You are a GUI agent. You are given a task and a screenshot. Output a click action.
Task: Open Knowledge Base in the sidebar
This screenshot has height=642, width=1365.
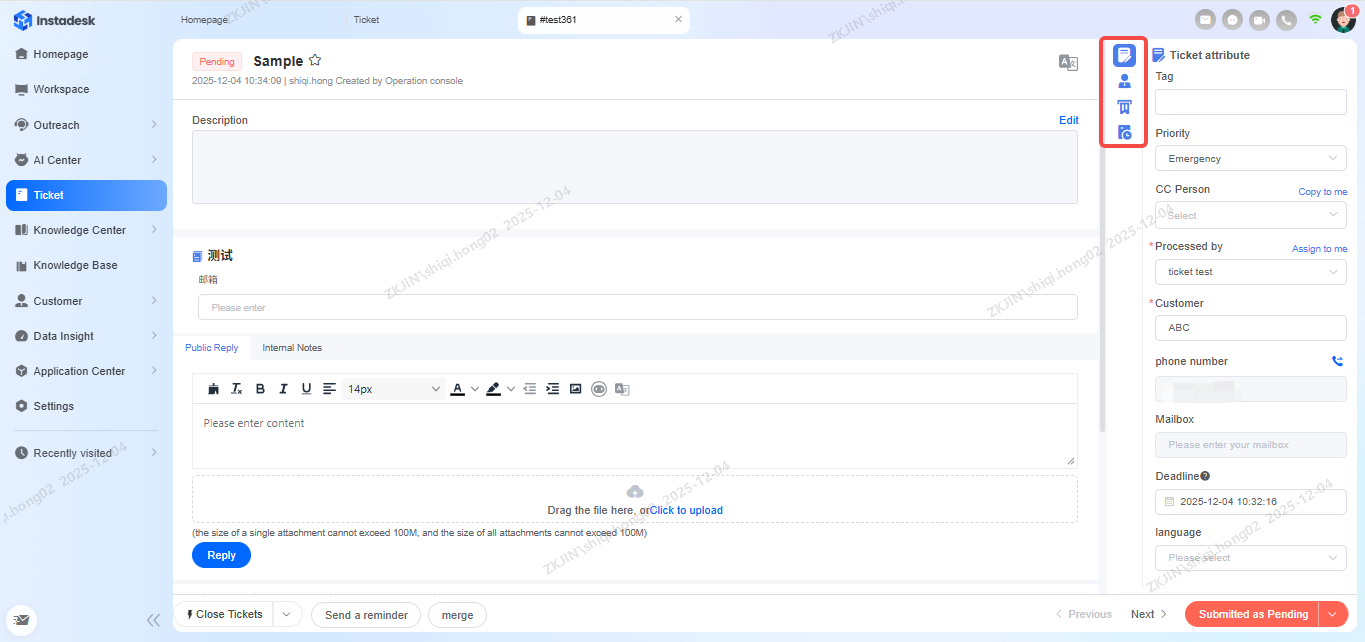[75, 265]
